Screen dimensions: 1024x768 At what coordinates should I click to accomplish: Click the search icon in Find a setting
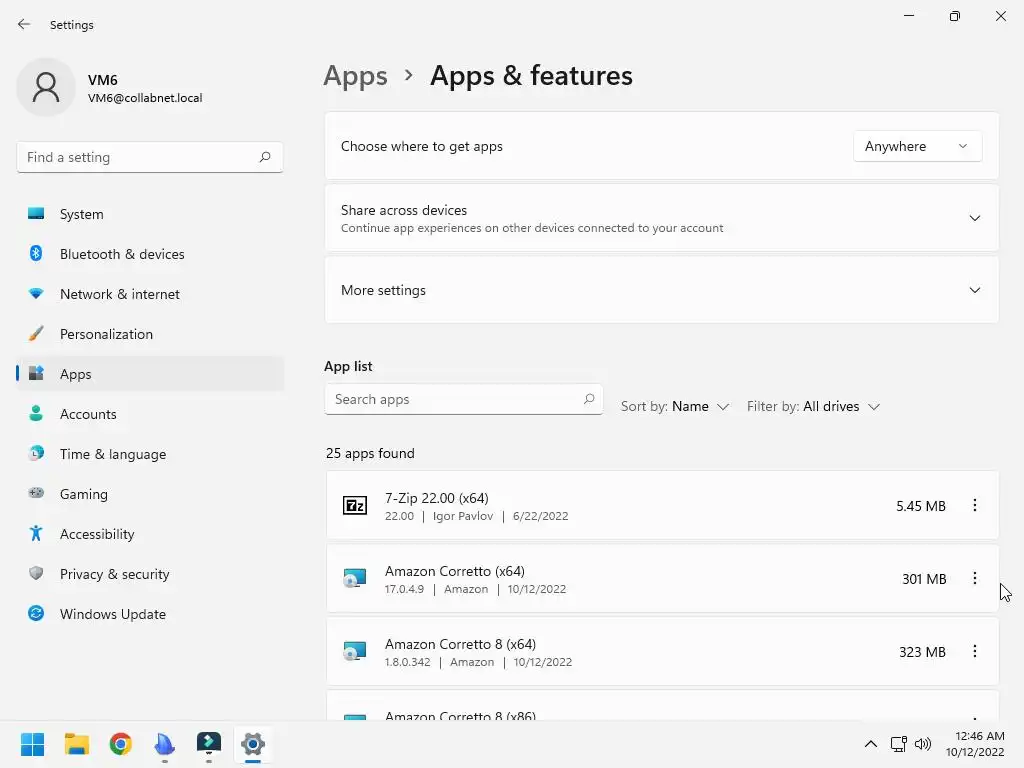point(265,157)
